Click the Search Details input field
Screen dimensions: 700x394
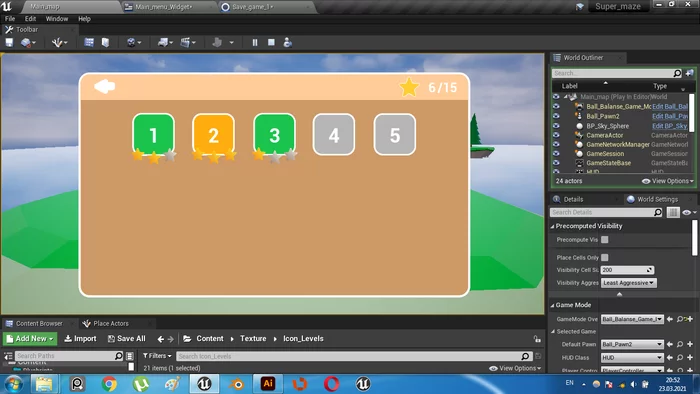click(606, 212)
